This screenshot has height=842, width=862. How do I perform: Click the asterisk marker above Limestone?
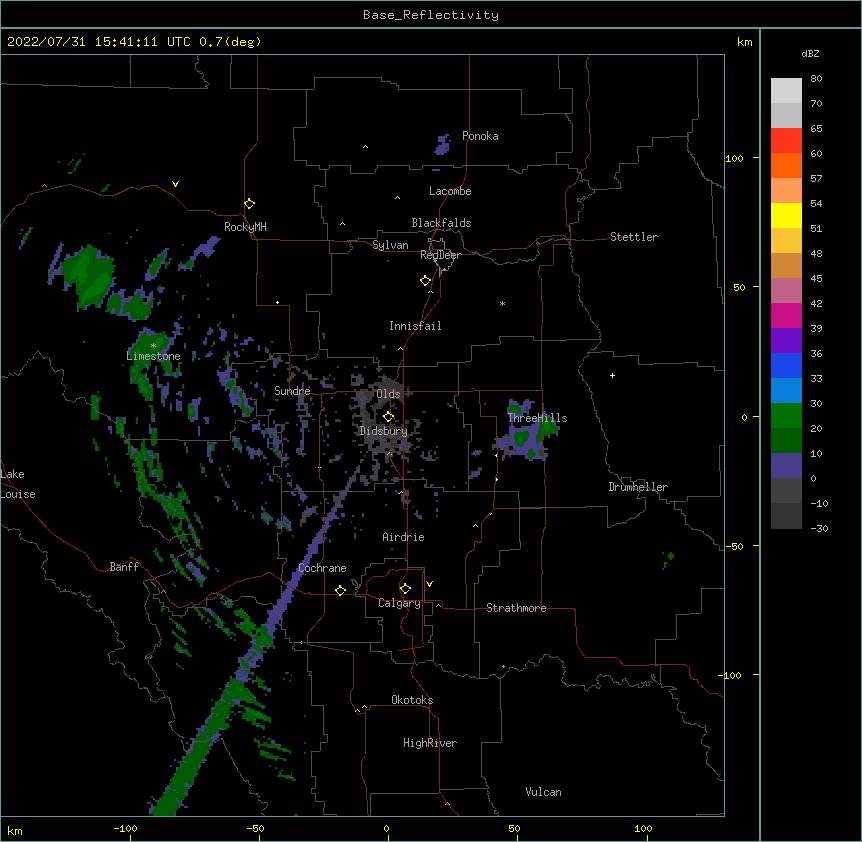tap(153, 346)
